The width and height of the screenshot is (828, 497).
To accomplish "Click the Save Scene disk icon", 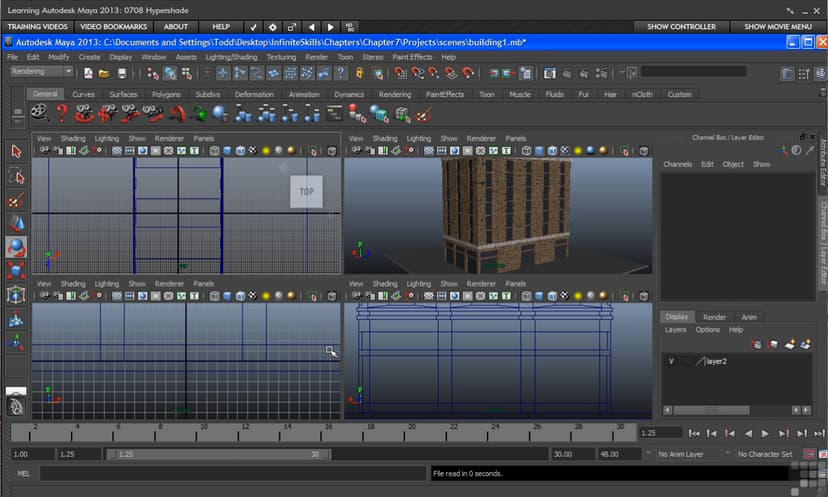I will (121, 73).
